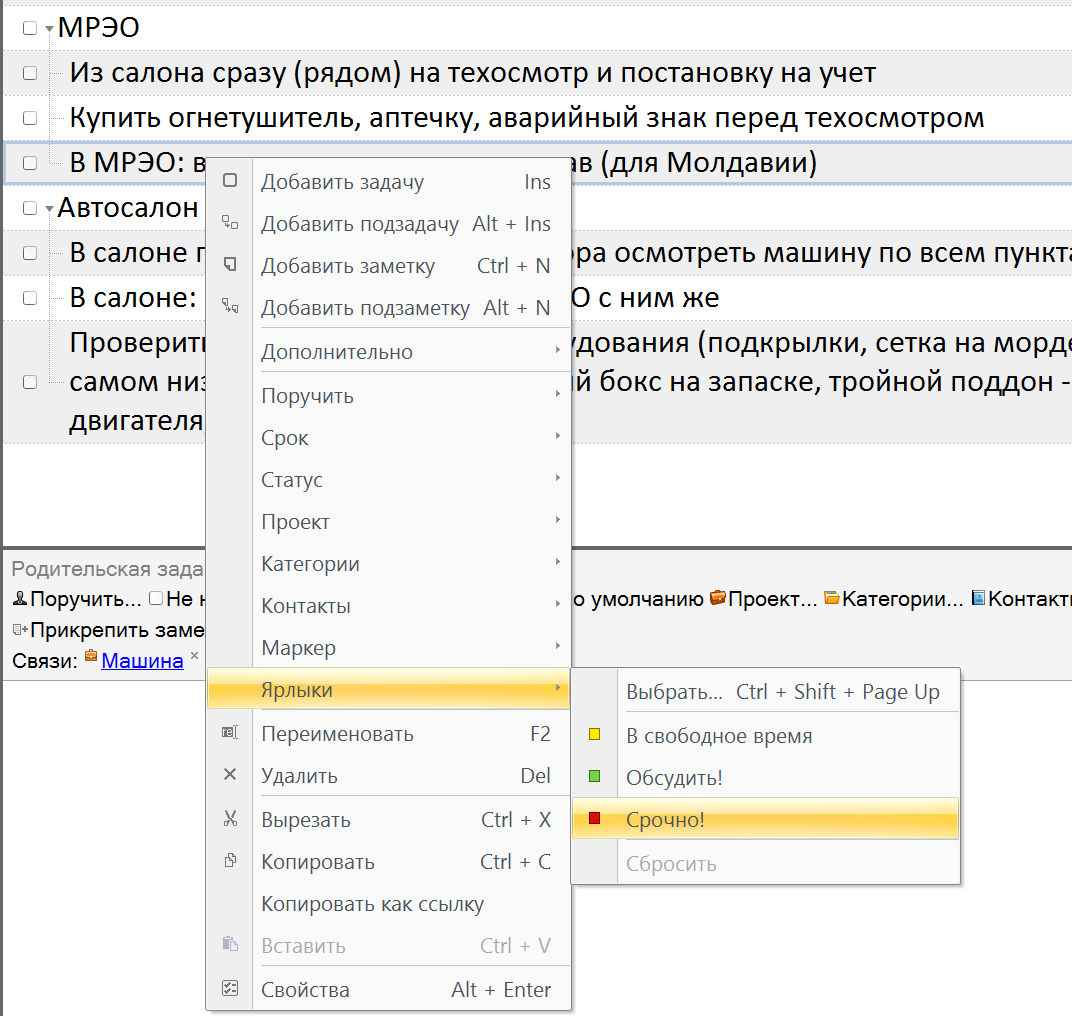This screenshot has height=1016, width=1072.
Task: Click the 'Добавить заметку' note icon
Action: click(230, 265)
